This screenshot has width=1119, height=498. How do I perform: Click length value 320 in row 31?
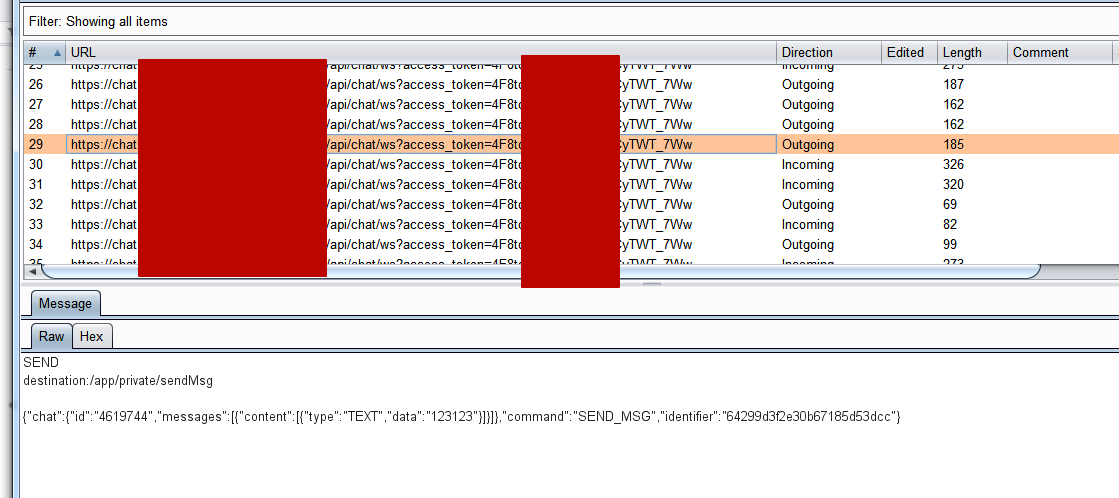coord(953,185)
